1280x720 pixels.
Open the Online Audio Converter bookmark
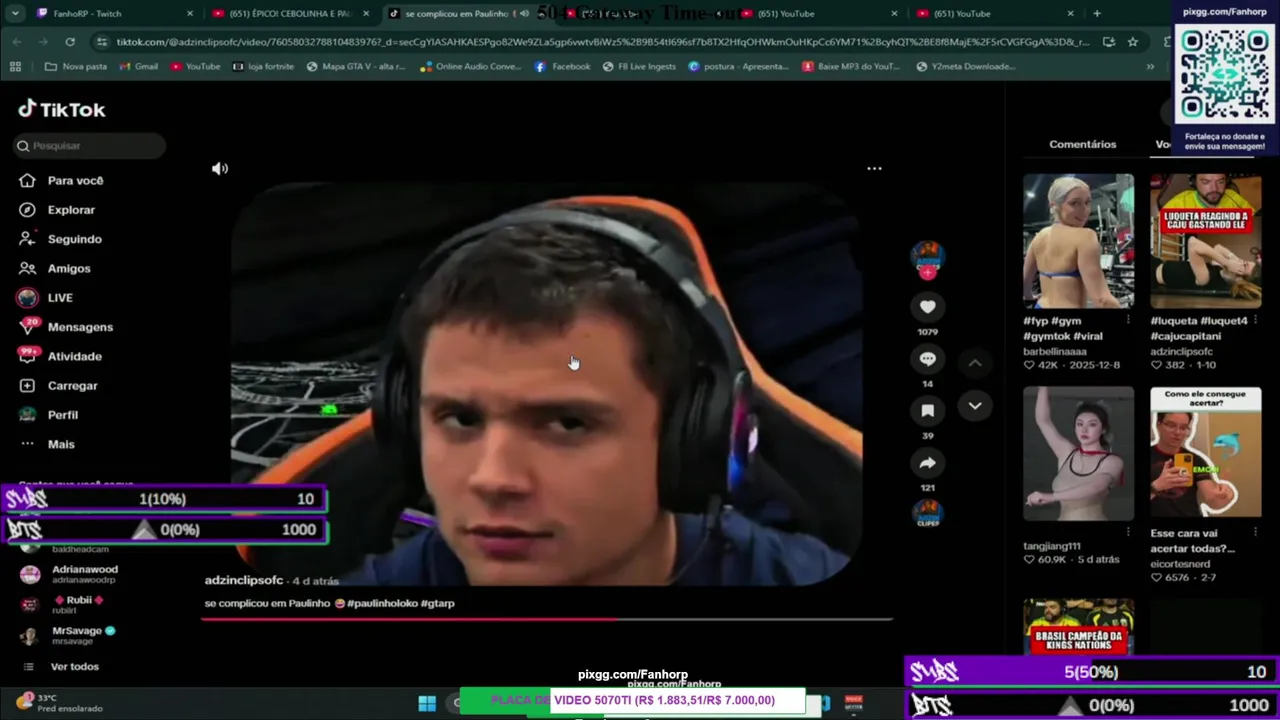tap(471, 67)
